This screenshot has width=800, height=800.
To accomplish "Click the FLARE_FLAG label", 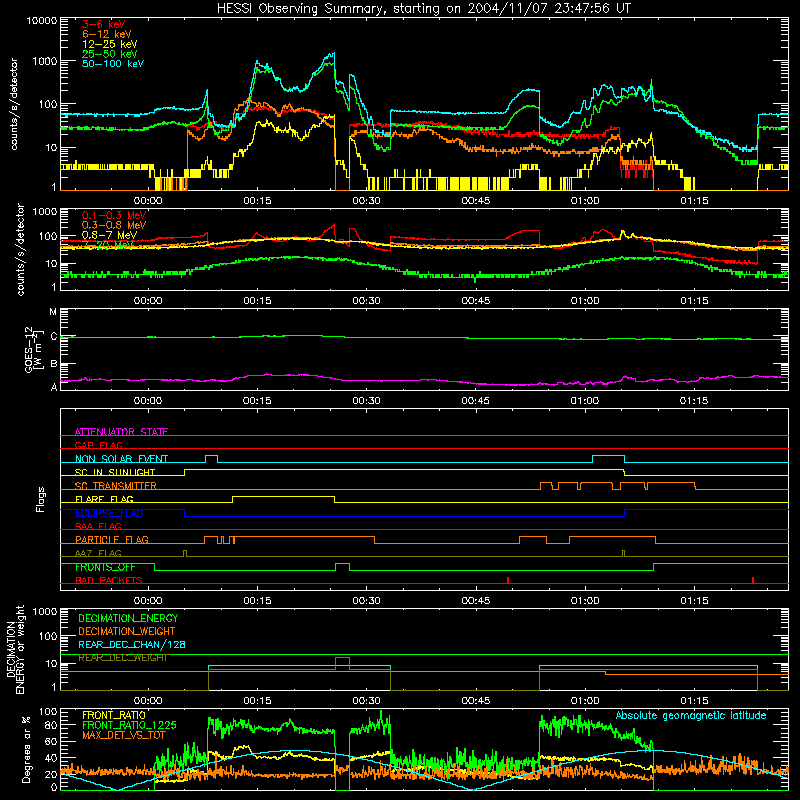I will click(104, 499).
